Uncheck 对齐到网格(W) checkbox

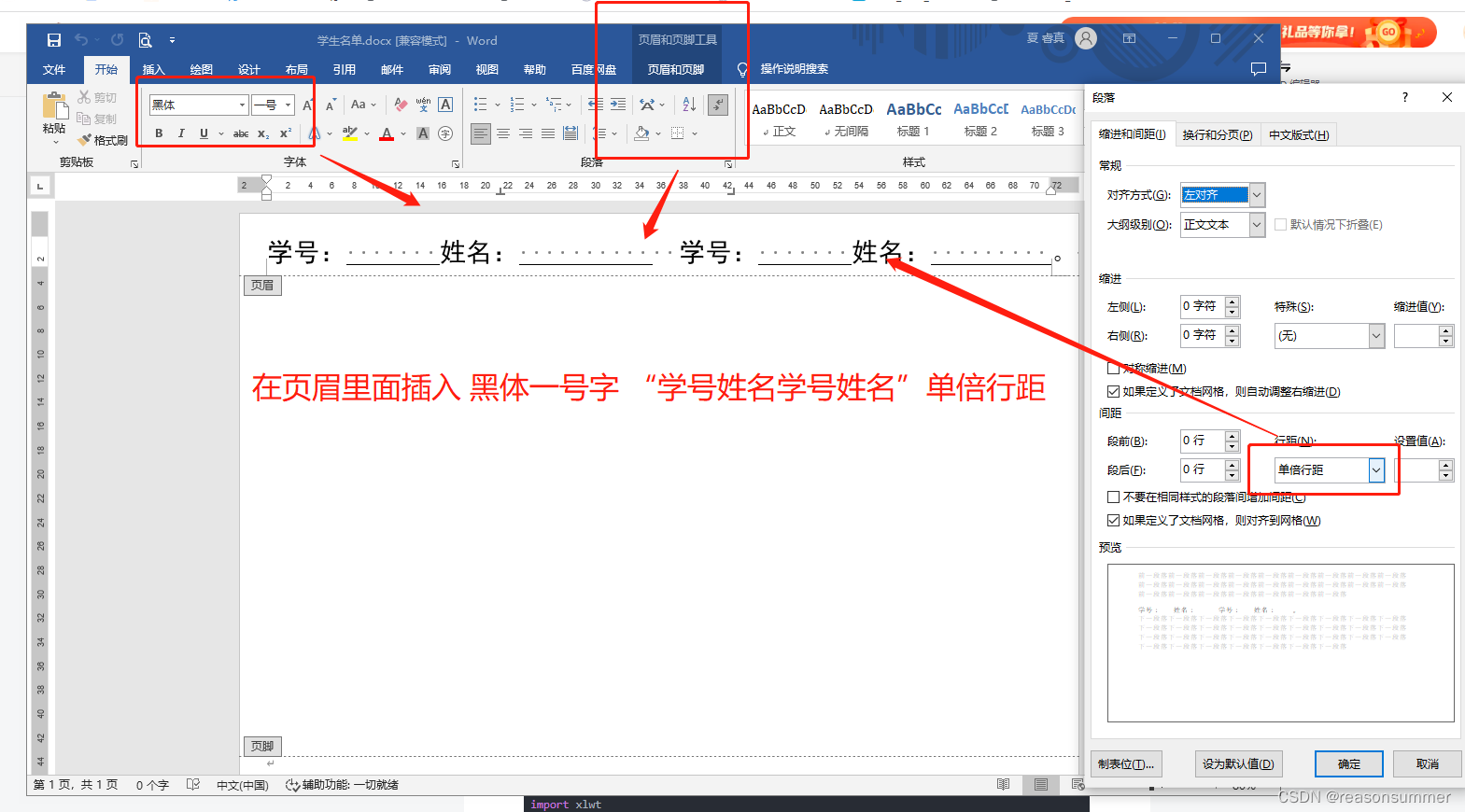(x=1114, y=521)
